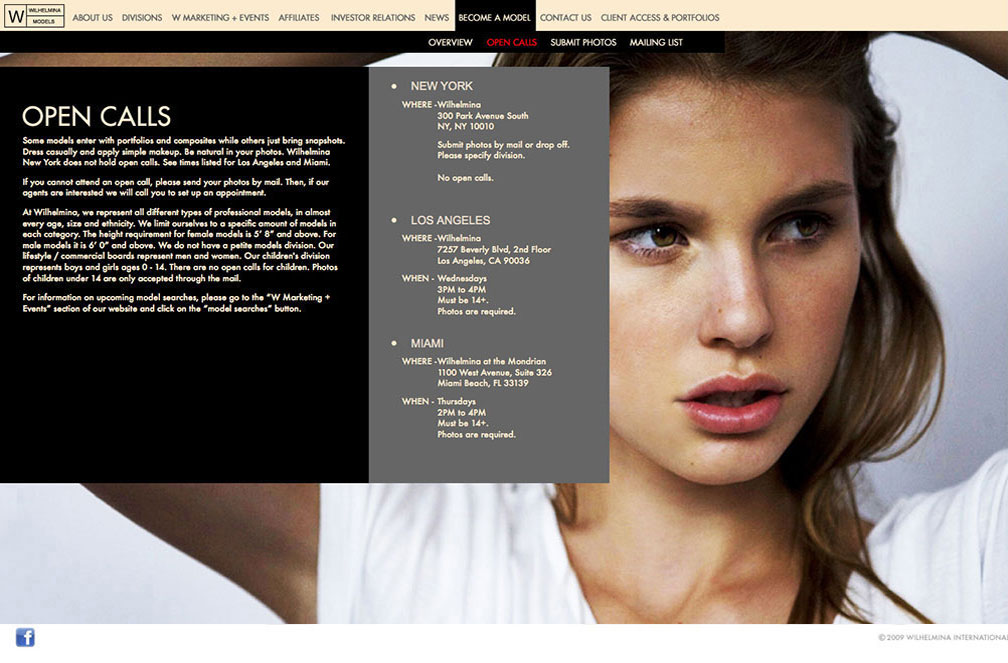Select Affiliates in the navigation bar
This screenshot has height=663, width=1008.
299,17
